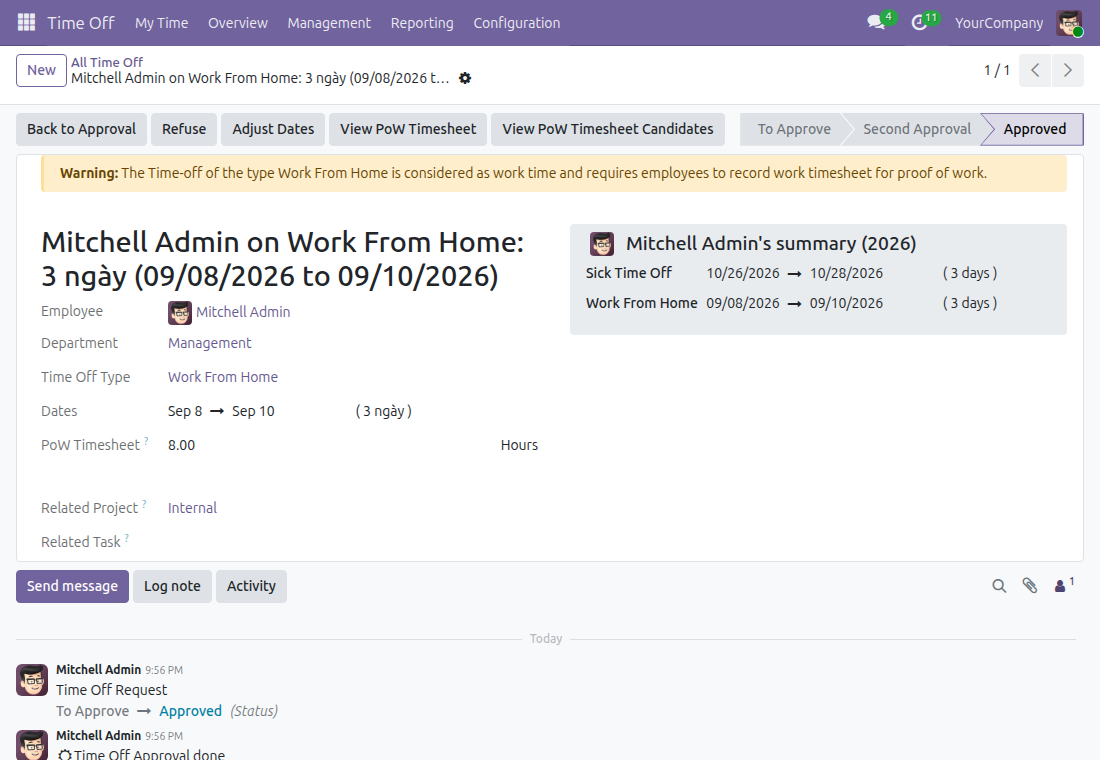
Task: Select the Second Approval status stage
Action: [x=916, y=129]
